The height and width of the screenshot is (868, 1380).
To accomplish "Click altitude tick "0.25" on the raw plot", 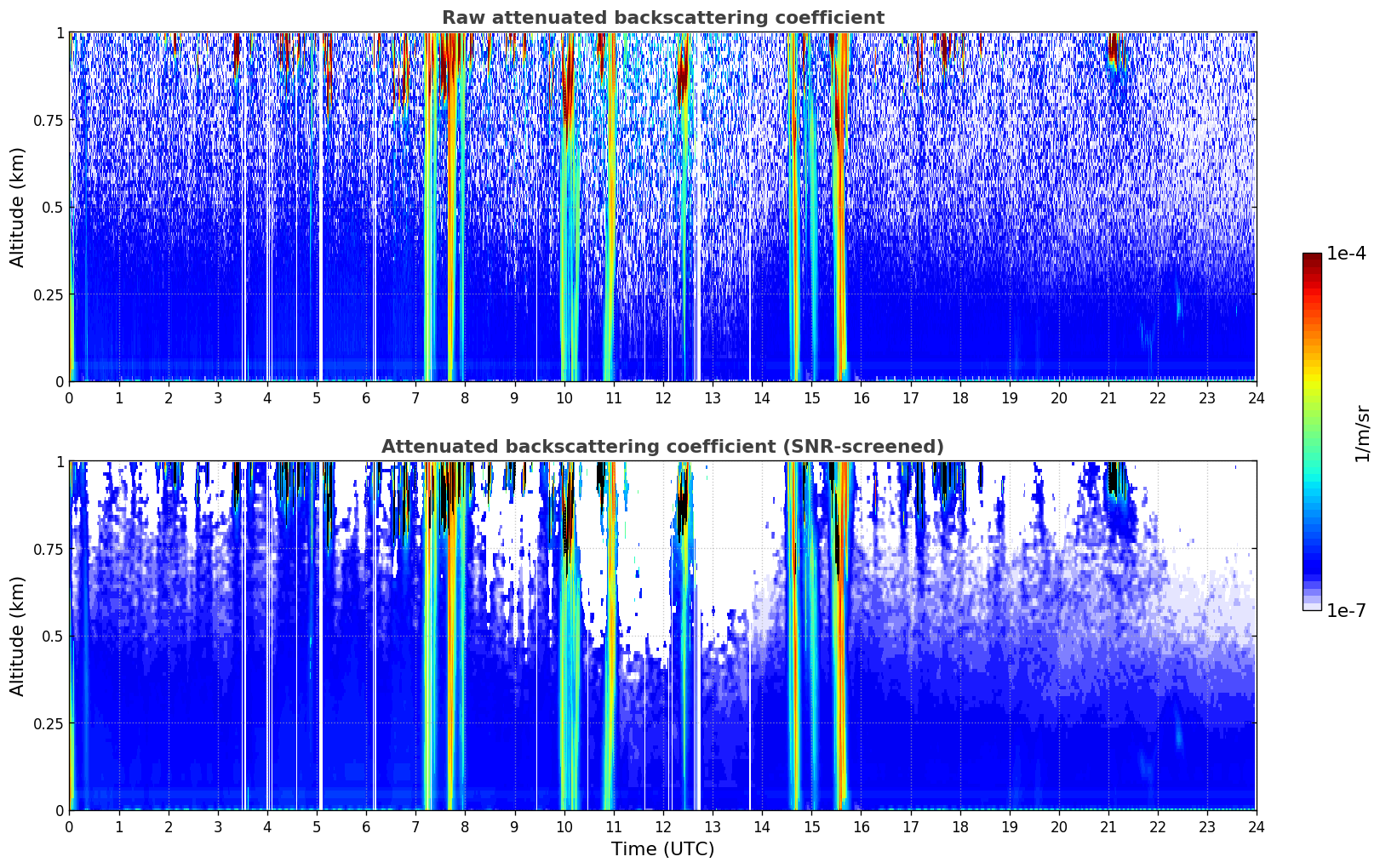I will click(48, 294).
